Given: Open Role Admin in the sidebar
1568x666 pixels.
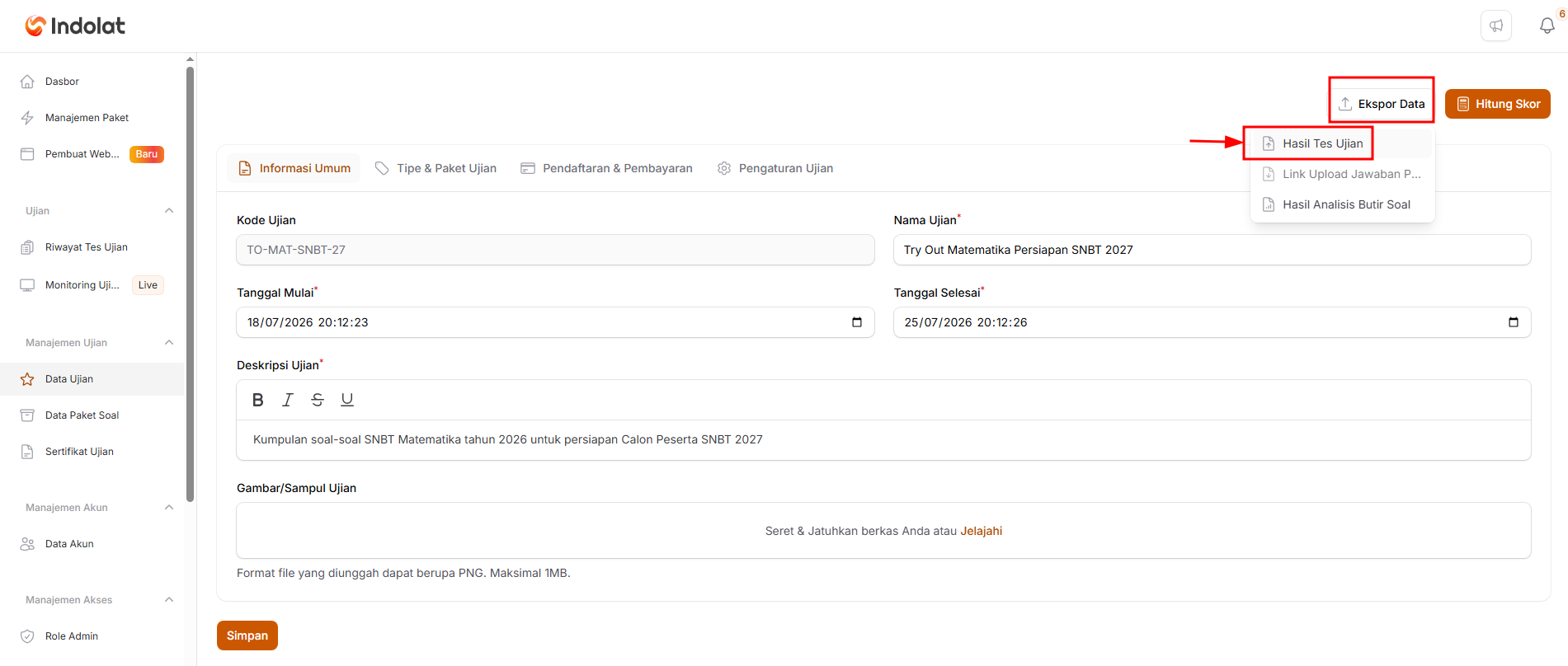Looking at the screenshot, I should coord(92,636).
